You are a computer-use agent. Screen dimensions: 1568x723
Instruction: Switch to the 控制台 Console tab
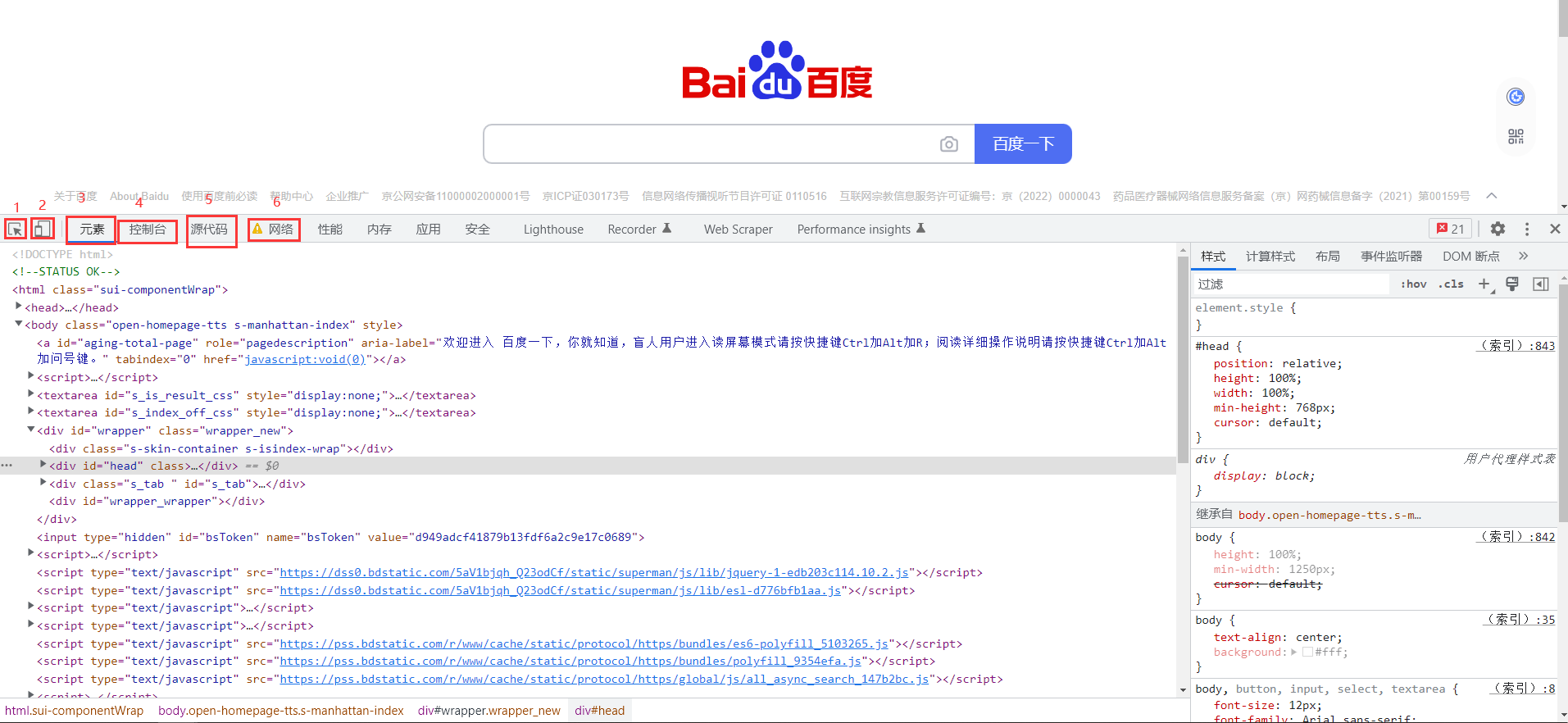(148, 230)
